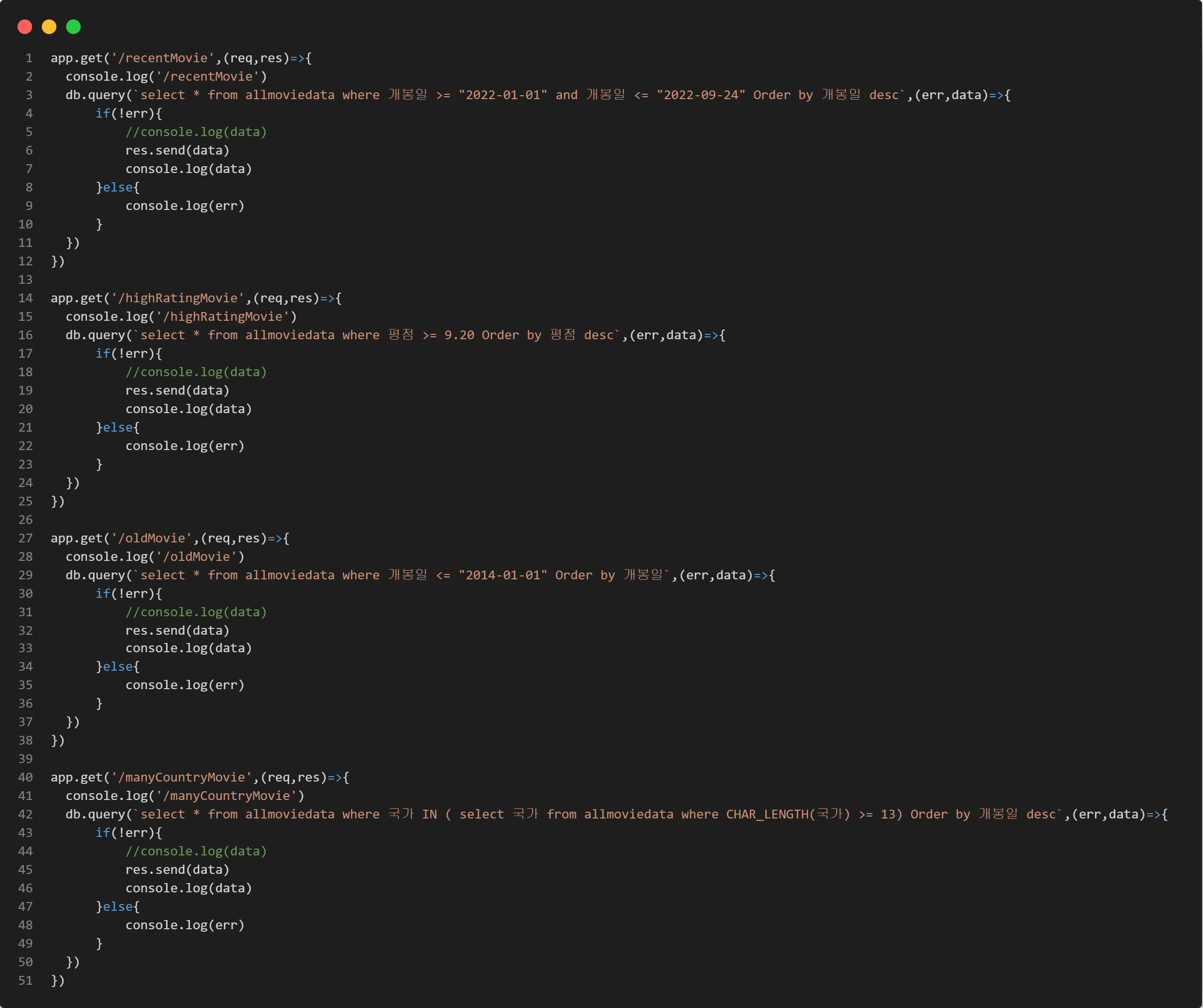This screenshot has width=1203, height=1008.
Task: Click CHAR_LENGTH in the line 42 query
Action: pos(768,814)
